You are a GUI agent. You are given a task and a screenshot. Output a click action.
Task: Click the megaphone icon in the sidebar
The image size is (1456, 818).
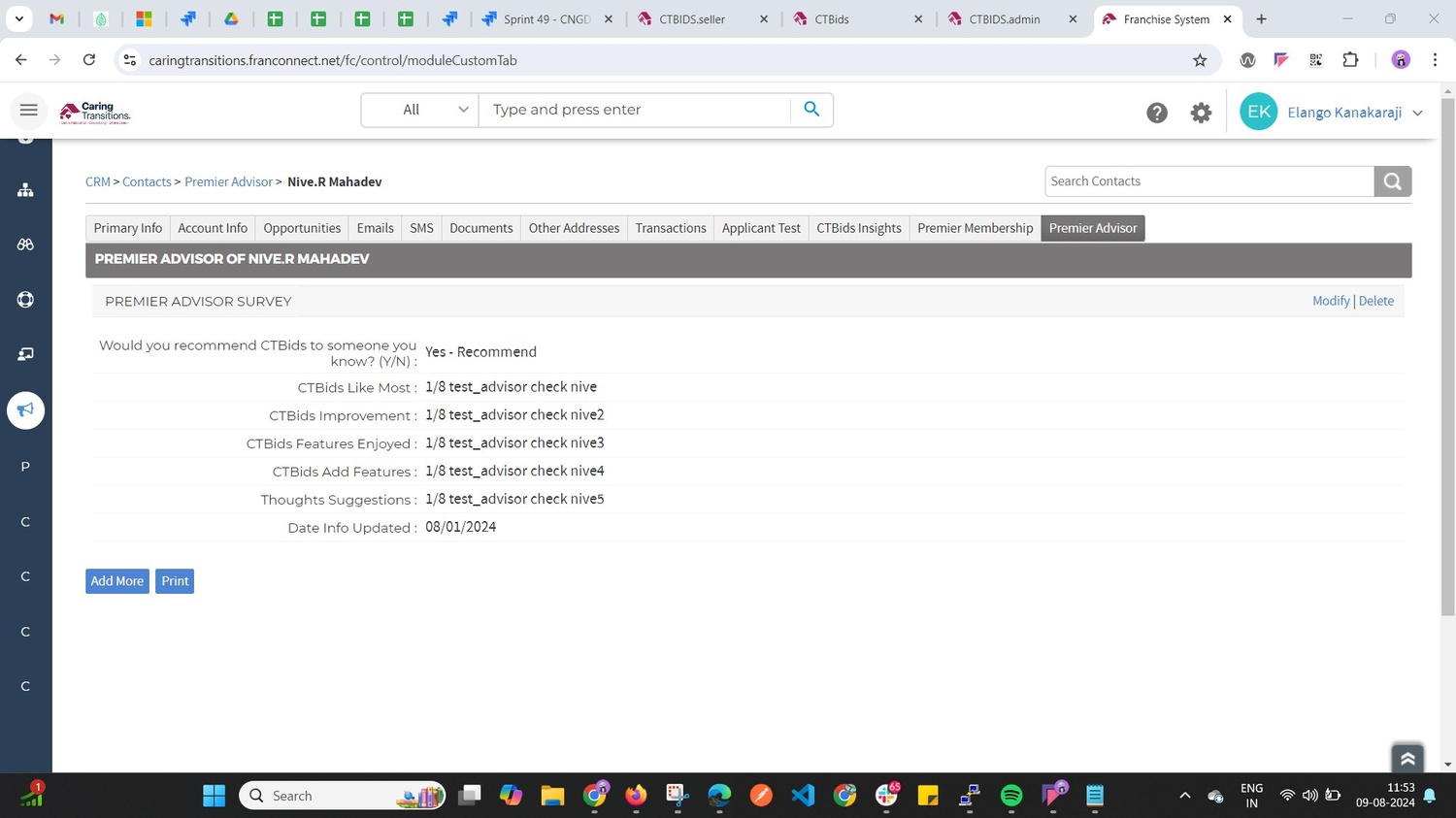coord(25,410)
